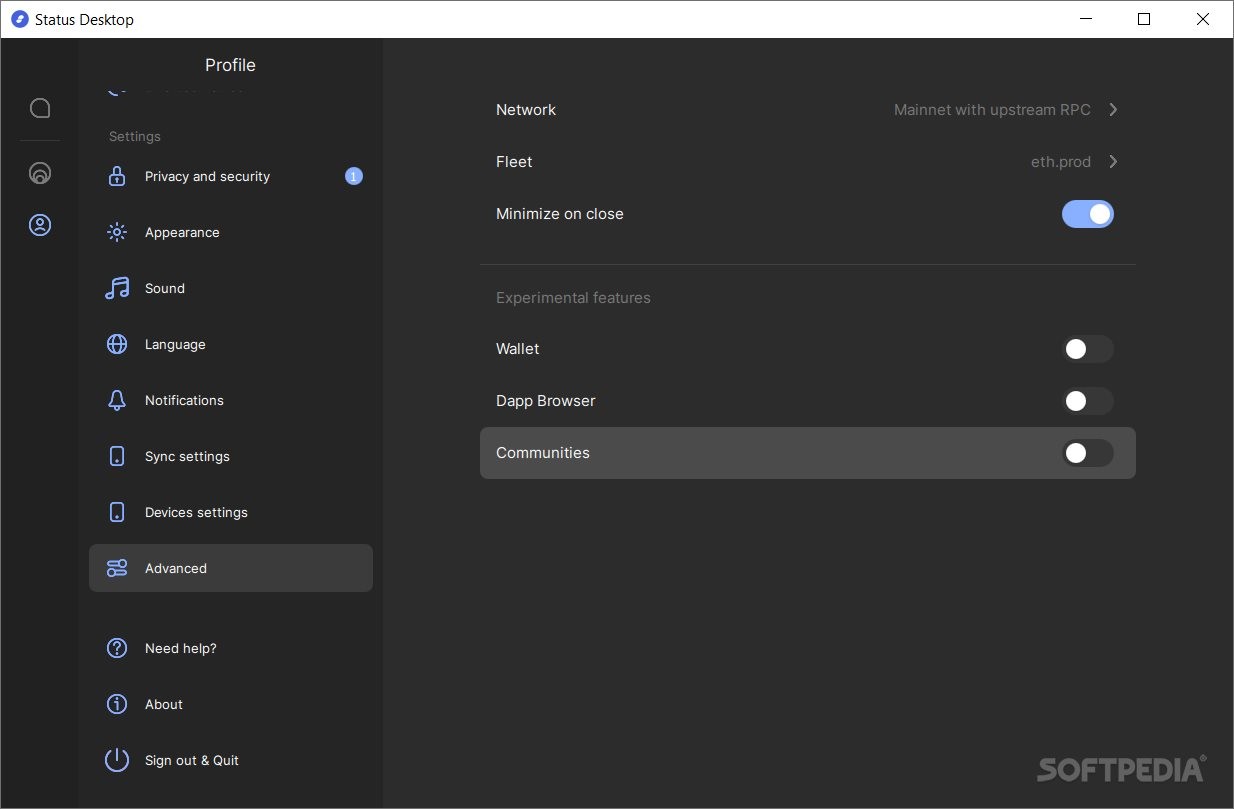The image size is (1234, 809).
Task: Click the 'Wallet' feature label
Action: (518, 349)
